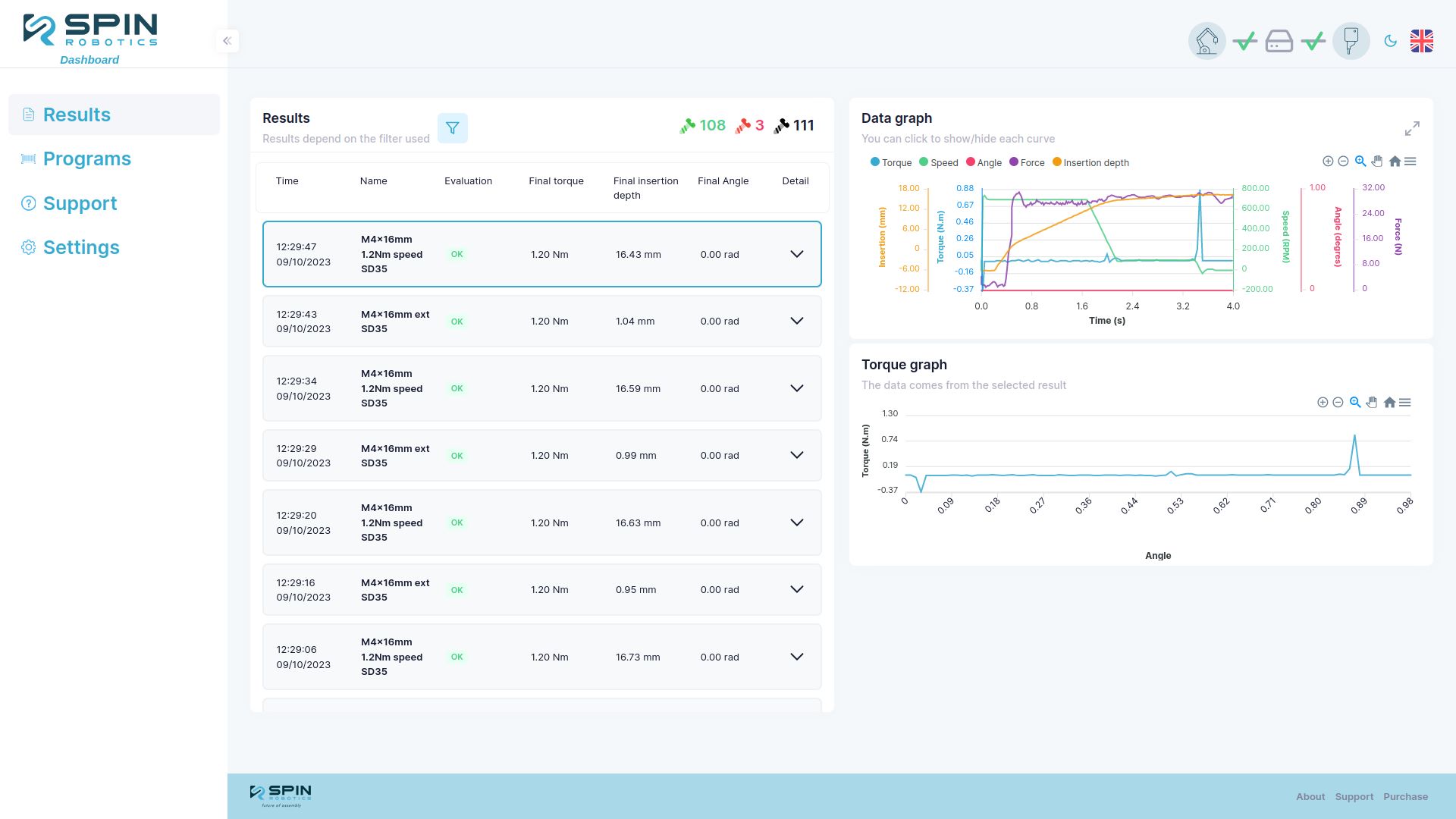Open the language selector flag
Viewport: 1456px width, 819px height.
click(x=1421, y=41)
